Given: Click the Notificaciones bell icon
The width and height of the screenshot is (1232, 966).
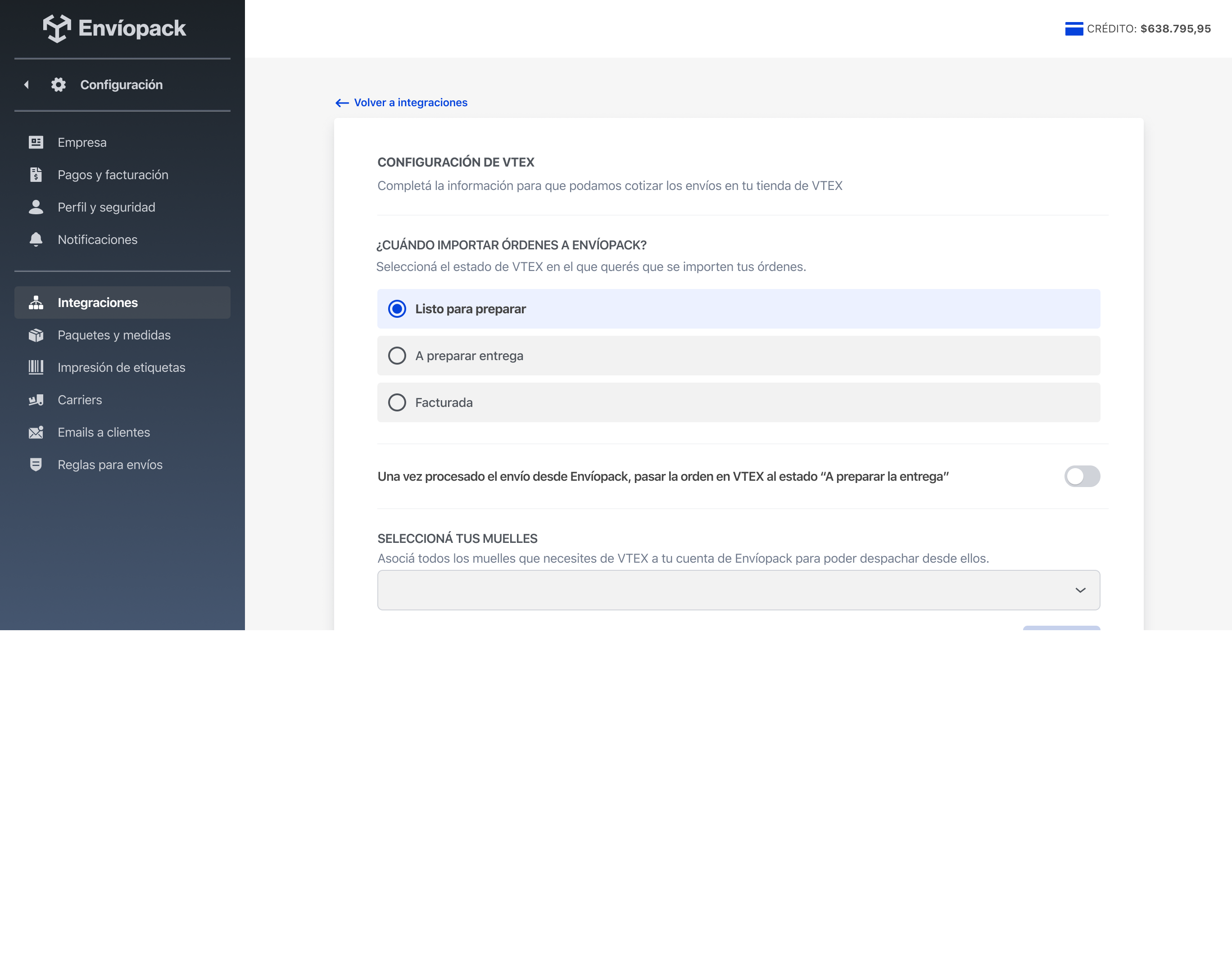Looking at the screenshot, I should tap(36, 240).
